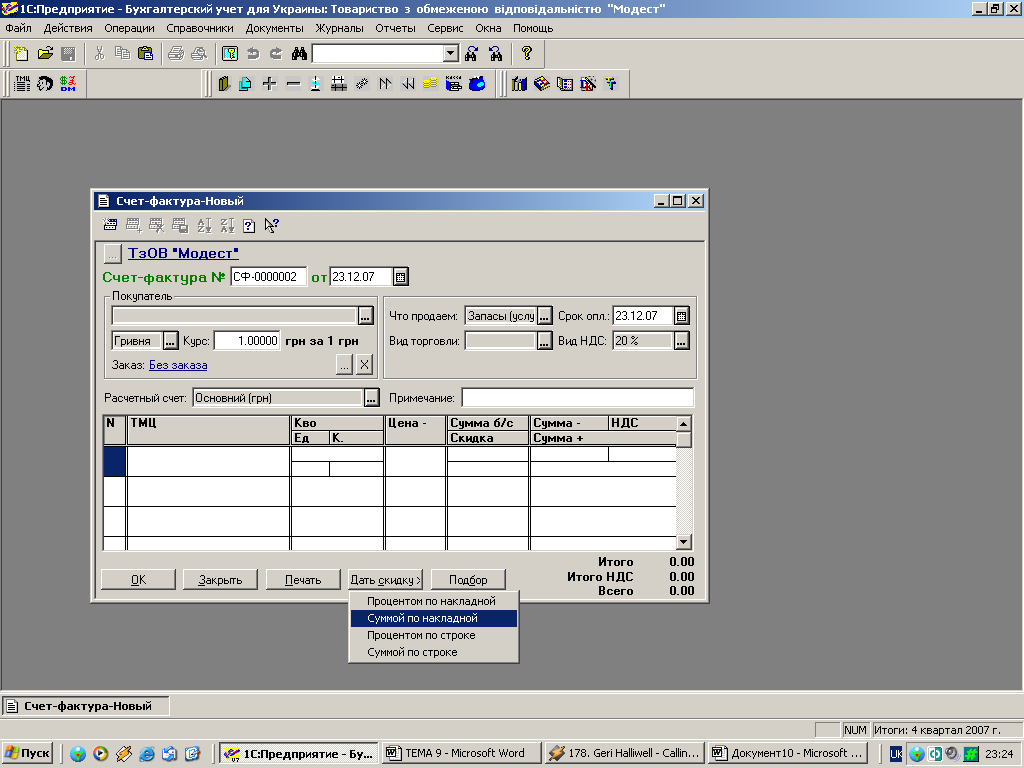Viewport: 1024px width, 768px height.
Task: Click the invoice number field СФ-0000002
Action: tap(269, 277)
